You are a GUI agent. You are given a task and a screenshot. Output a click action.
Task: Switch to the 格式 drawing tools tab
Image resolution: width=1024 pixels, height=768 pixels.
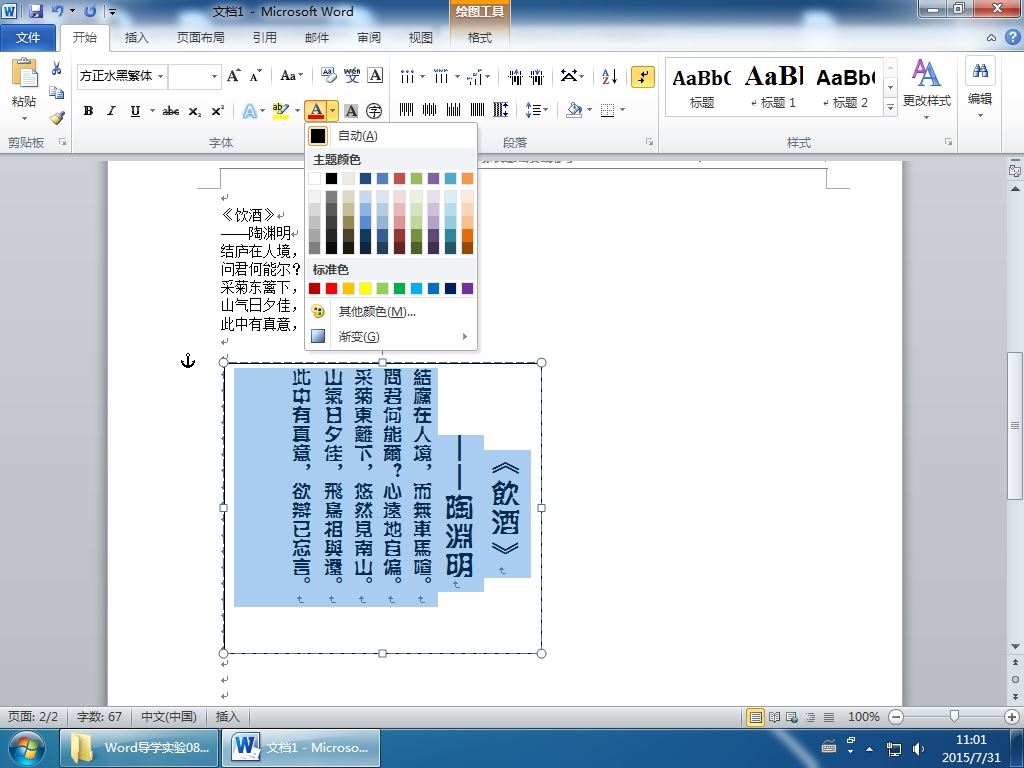[479, 38]
